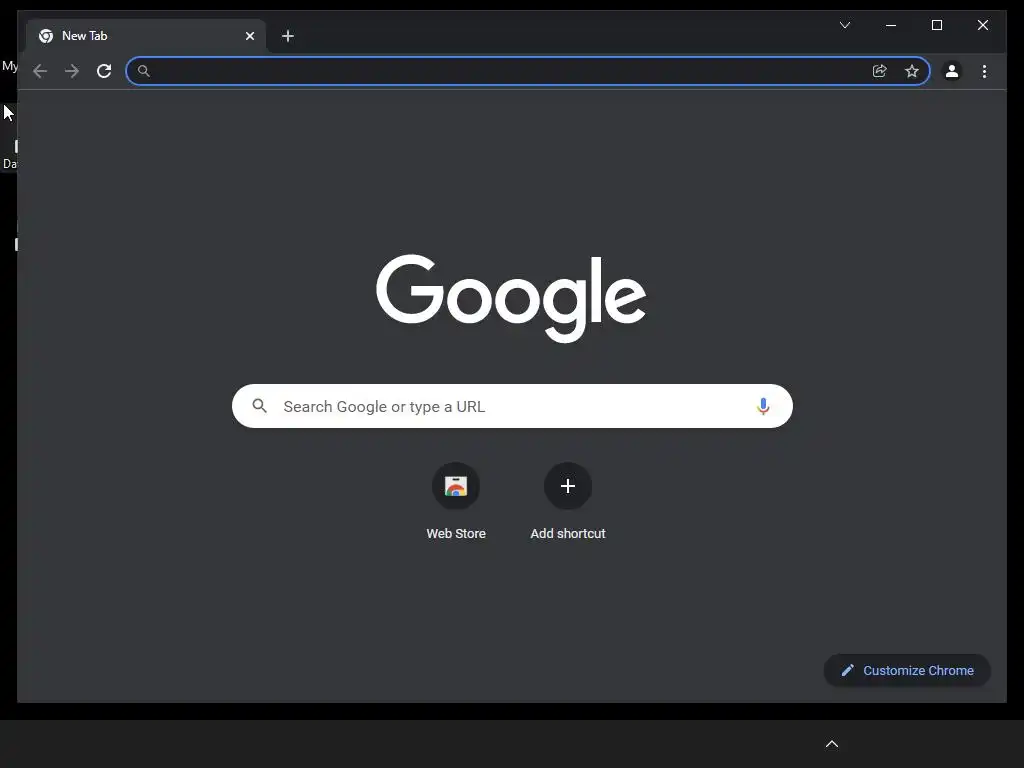This screenshot has height=768, width=1024.
Task: Bookmark this tab with the star icon
Action: click(x=912, y=71)
